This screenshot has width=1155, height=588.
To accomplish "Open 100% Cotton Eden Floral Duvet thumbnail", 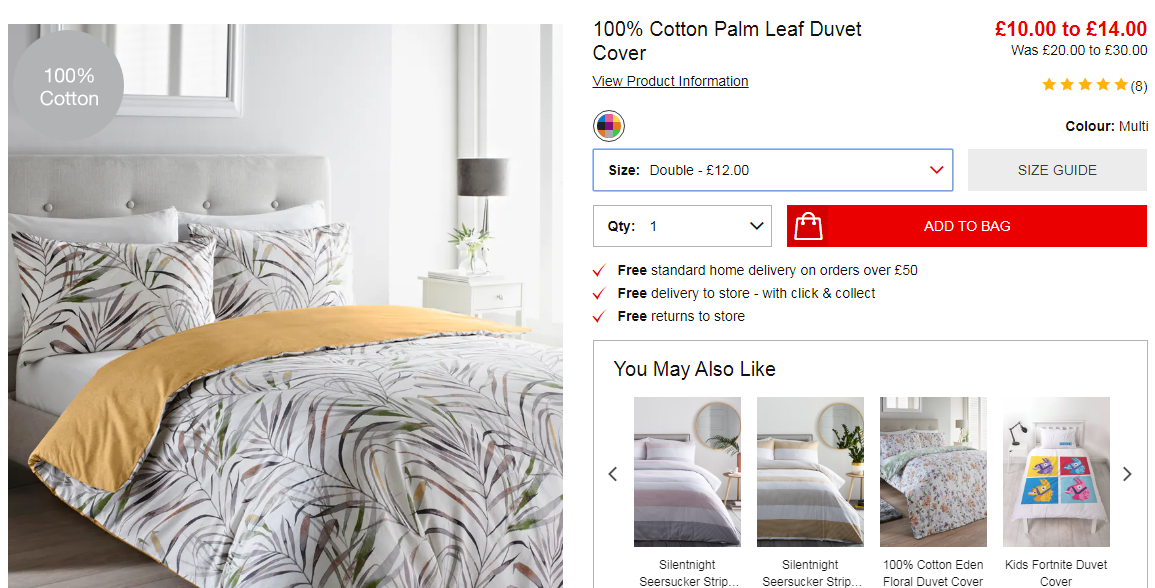I will (933, 472).
